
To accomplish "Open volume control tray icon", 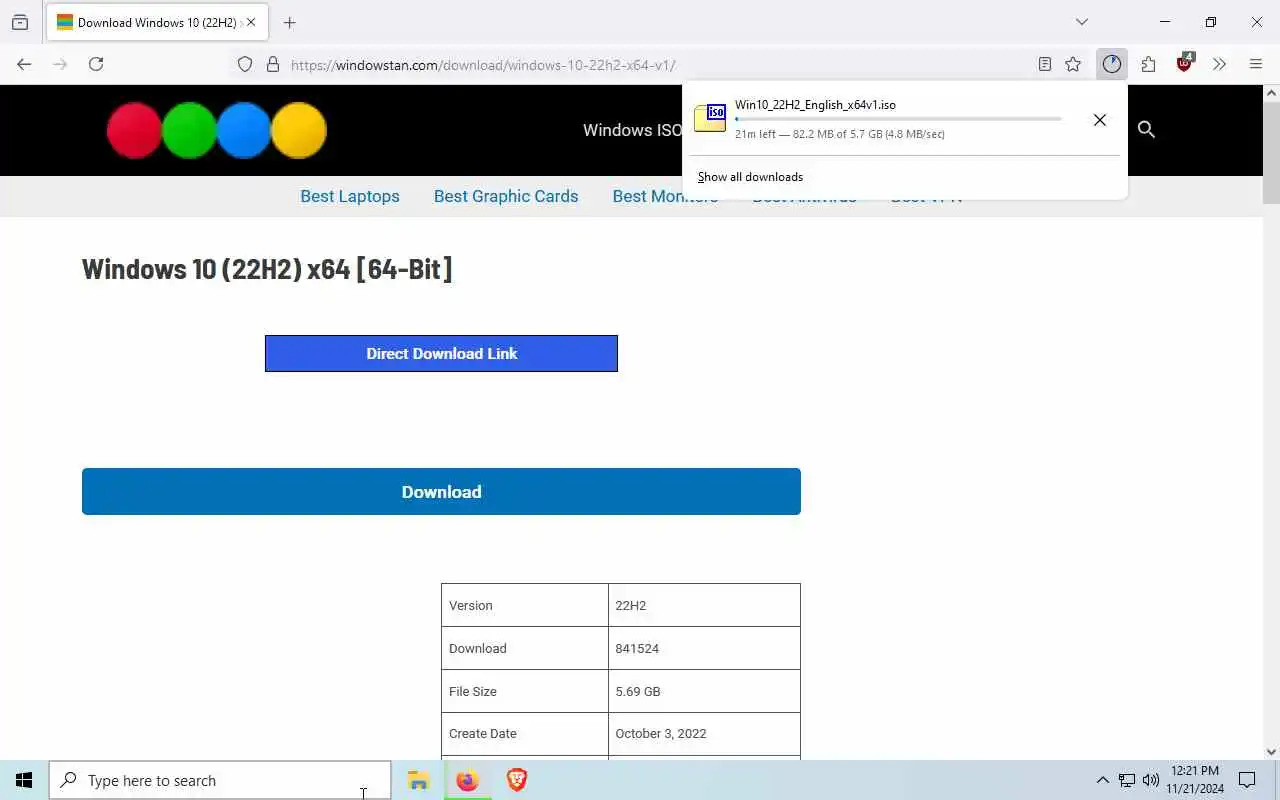I will pos(1151,780).
